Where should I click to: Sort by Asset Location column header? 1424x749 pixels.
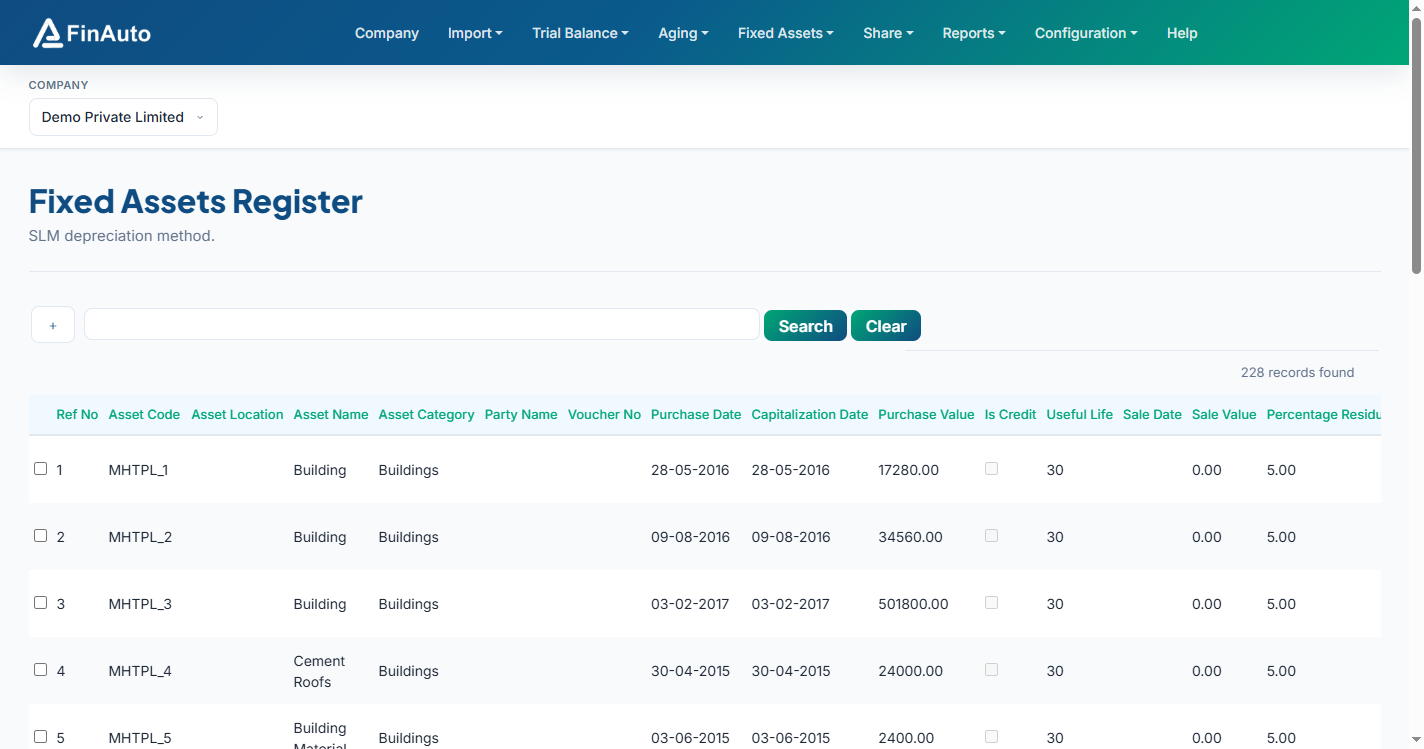coord(237,414)
